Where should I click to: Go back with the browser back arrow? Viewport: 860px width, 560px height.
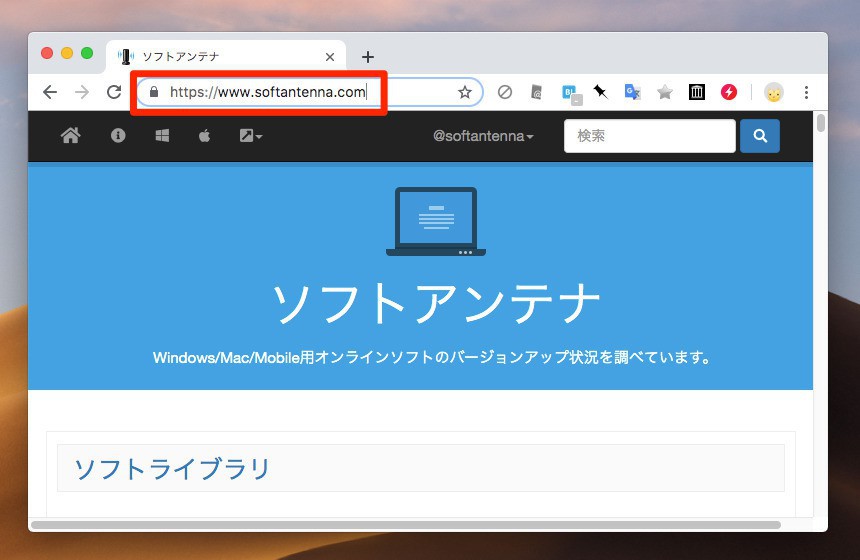(50, 92)
